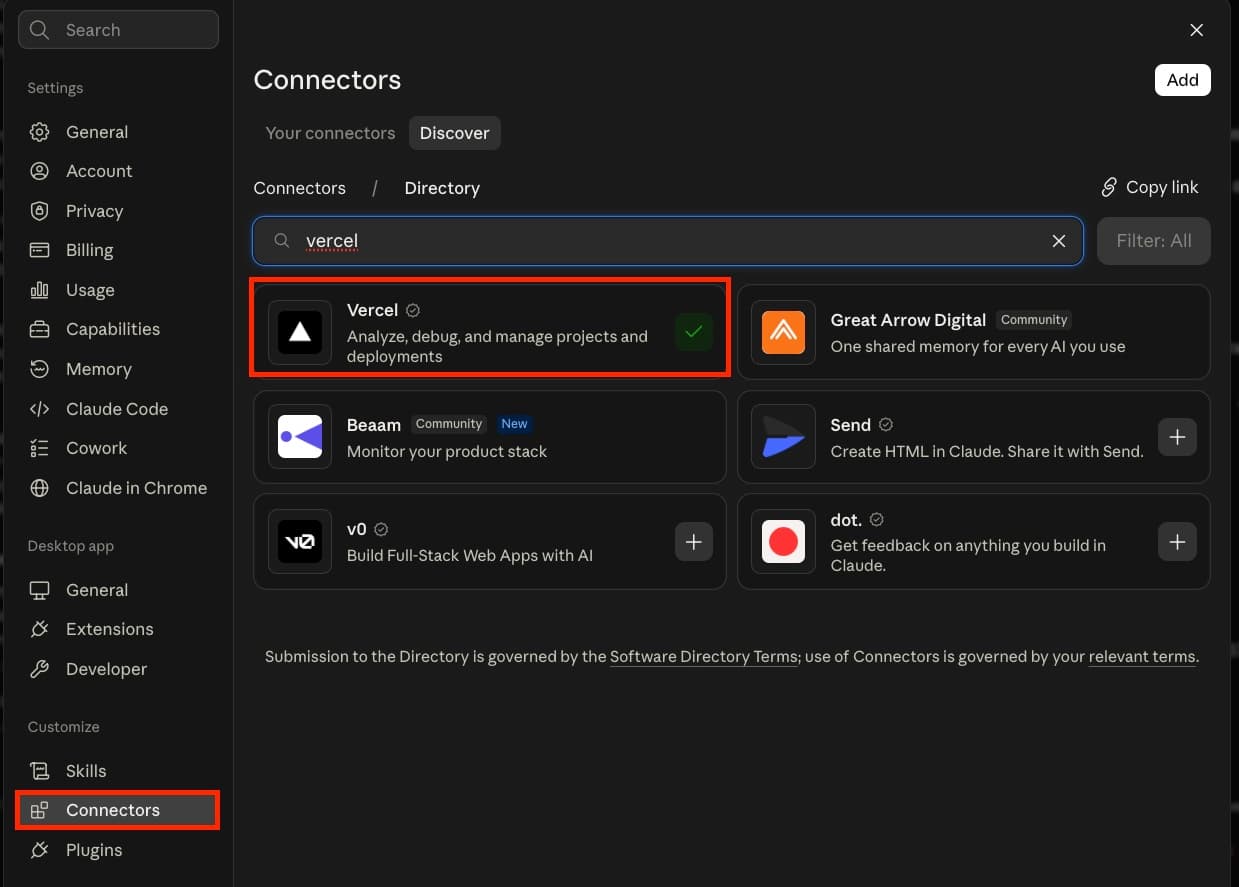Viewport: 1239px width, 887px height.
Task: Click the green checkmark on Vercel card
Action: click(x=693, y=332)
